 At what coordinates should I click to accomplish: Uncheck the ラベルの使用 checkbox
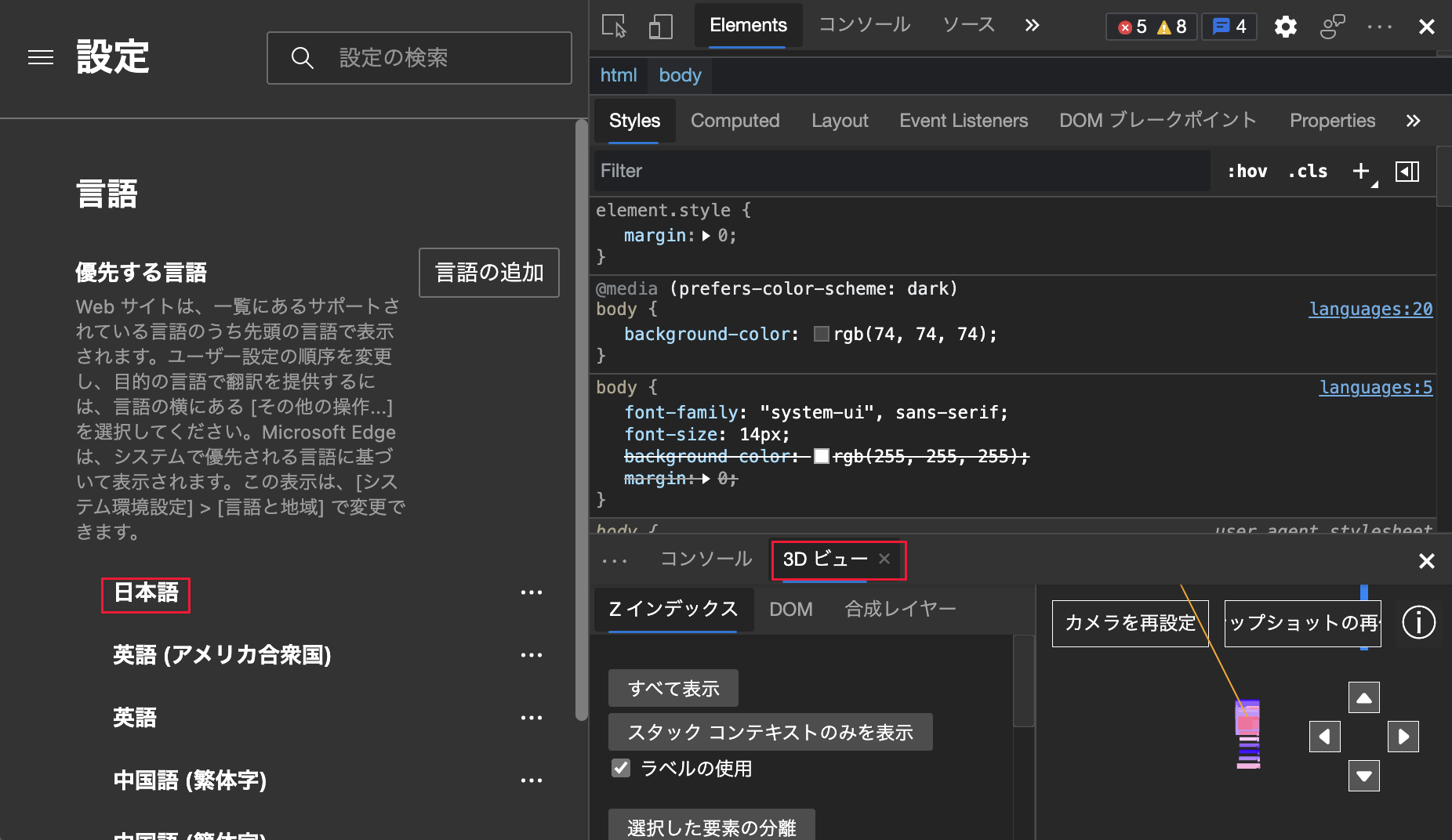621,768
